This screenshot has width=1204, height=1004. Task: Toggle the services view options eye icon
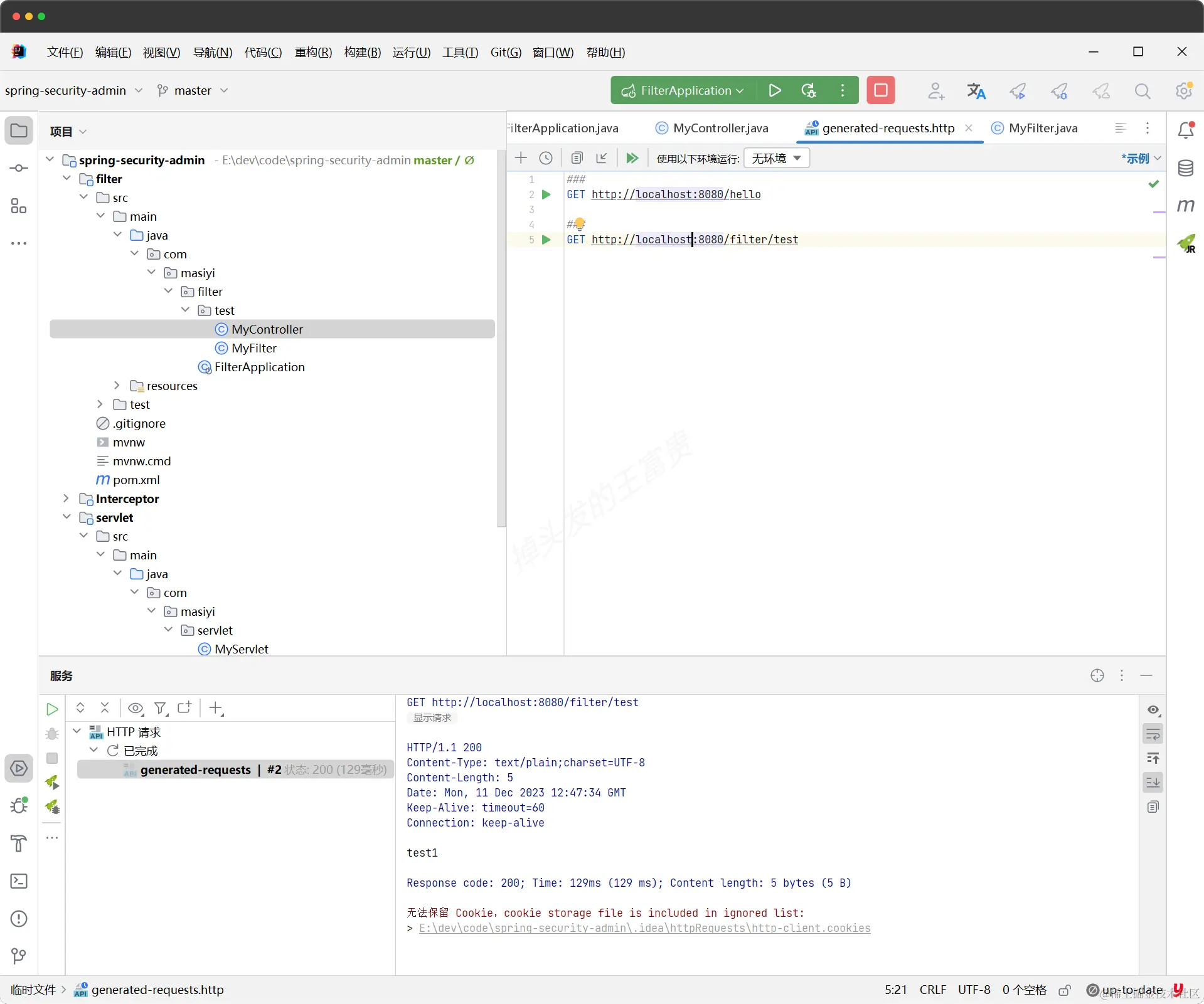[x=136, y=709]
